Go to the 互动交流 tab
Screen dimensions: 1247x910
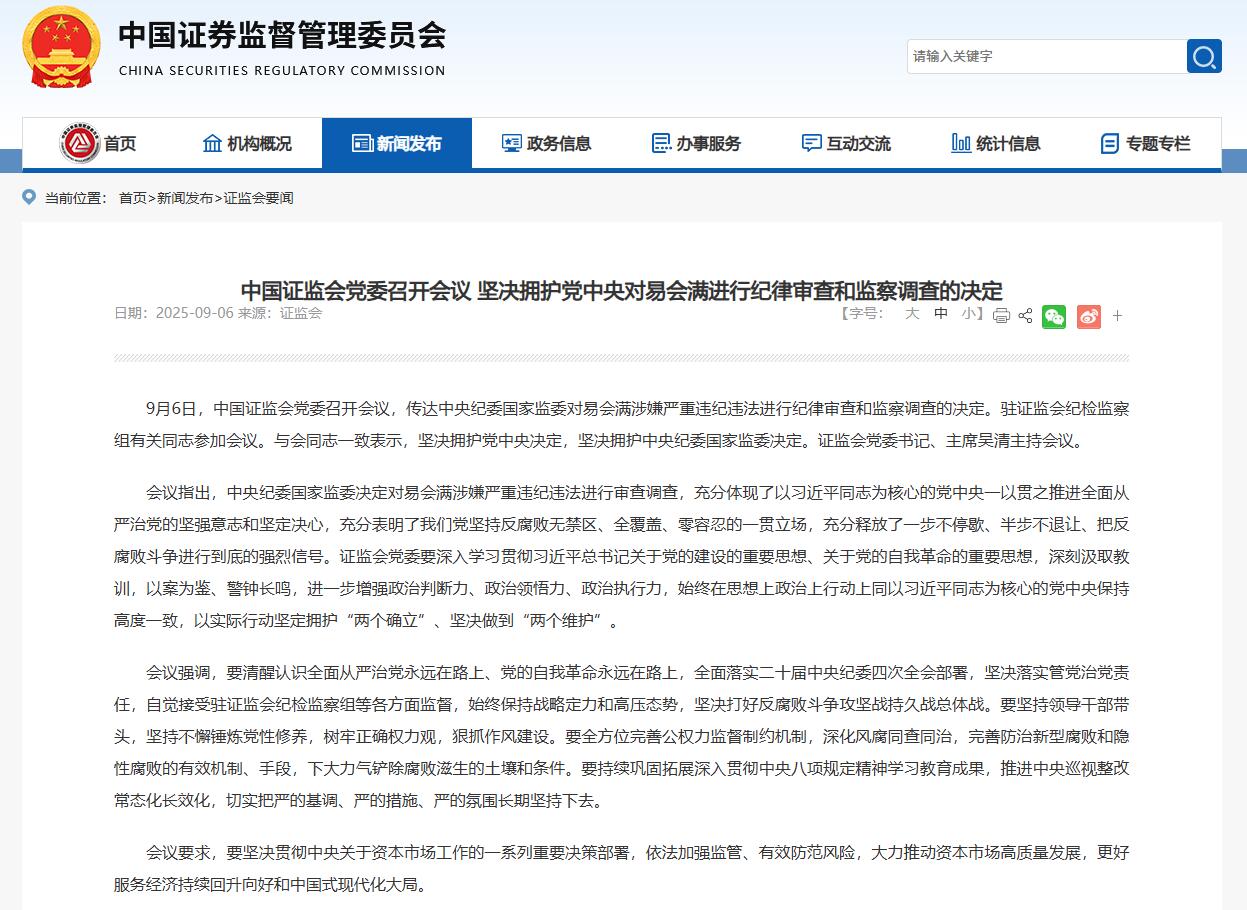pos(846,143)
